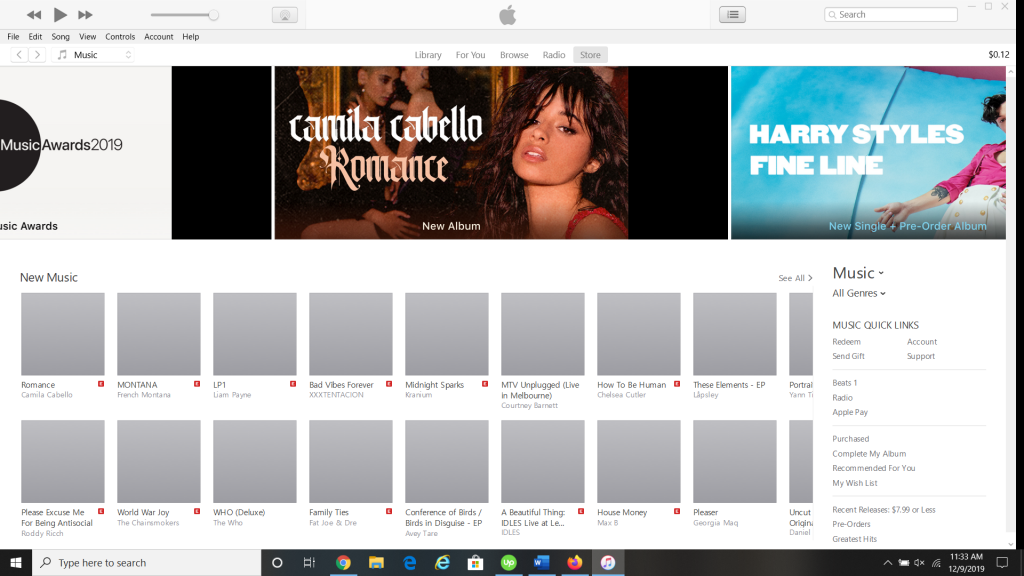Screen dimensions: 1024x576
Task: Open the Account menu
Action: [159, 37]
